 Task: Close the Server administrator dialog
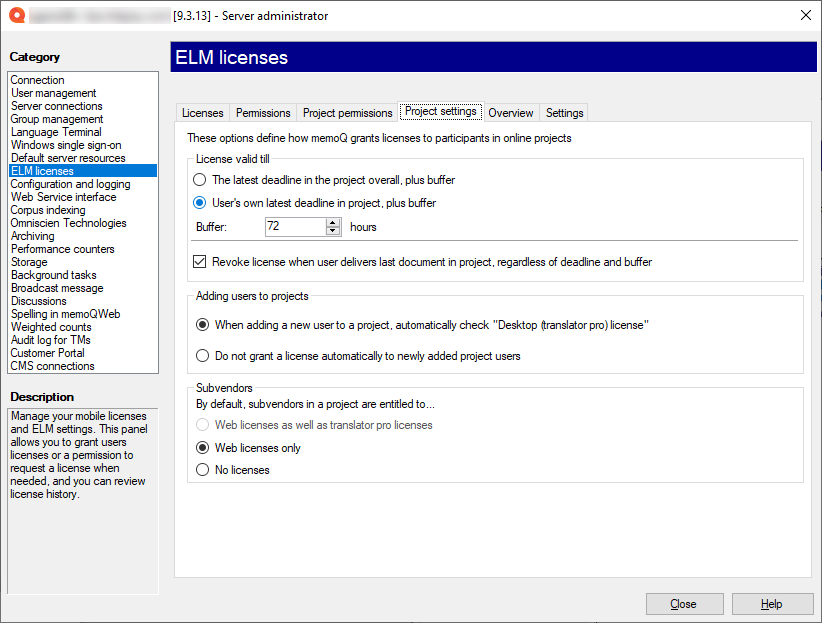pos(684,604)
